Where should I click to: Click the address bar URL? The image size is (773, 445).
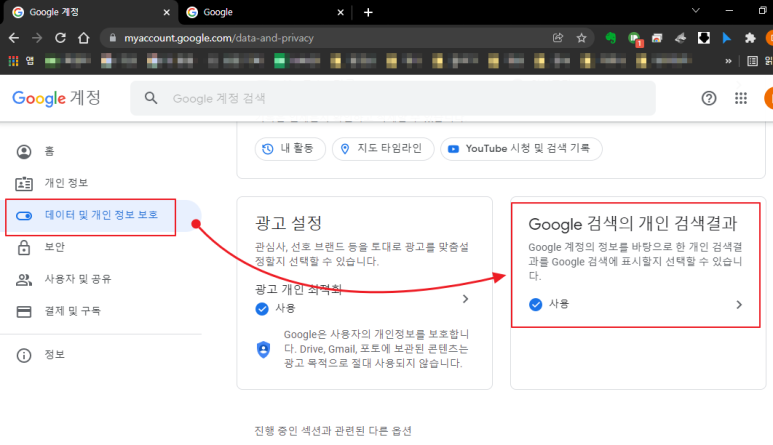219,38
